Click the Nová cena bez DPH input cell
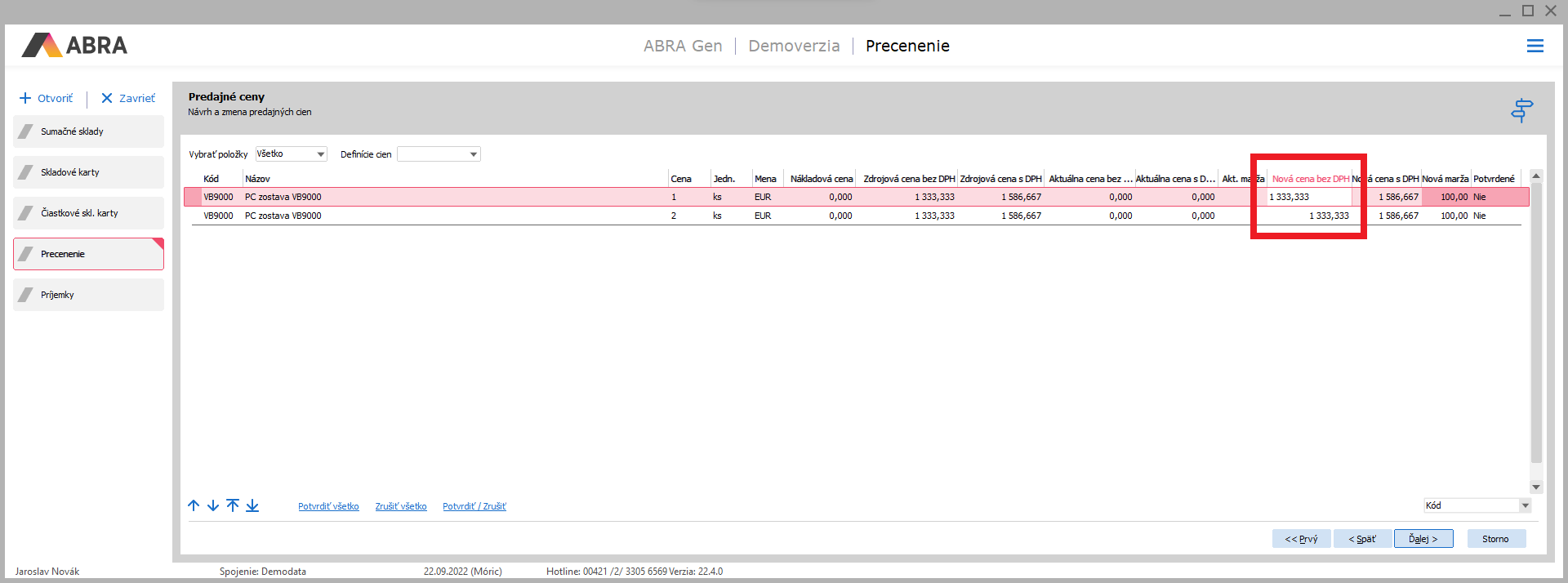Viewport: 1568px width, 583px height. 1308,197
